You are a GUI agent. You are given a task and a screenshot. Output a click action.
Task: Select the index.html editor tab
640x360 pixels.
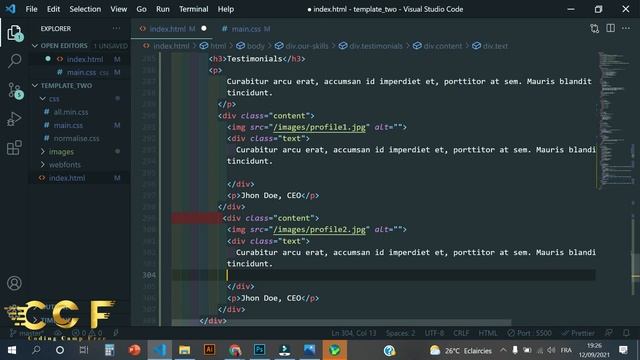coord(167,29)
